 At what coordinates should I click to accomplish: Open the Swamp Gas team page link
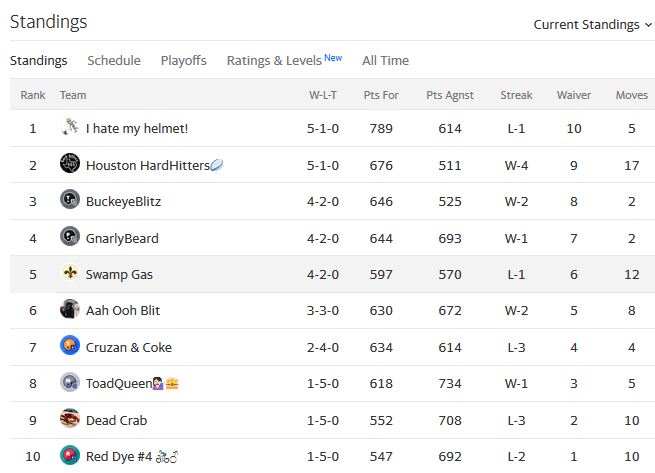pyautogui.click(x=119, y=275)
